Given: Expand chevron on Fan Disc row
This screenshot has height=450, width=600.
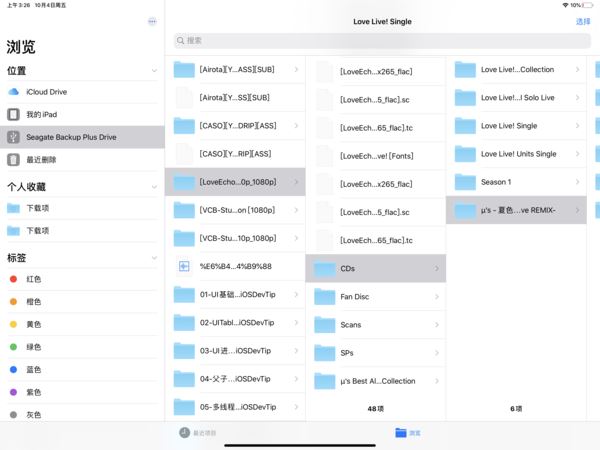Looking at the screenshot, I should (x=437, y=297).
